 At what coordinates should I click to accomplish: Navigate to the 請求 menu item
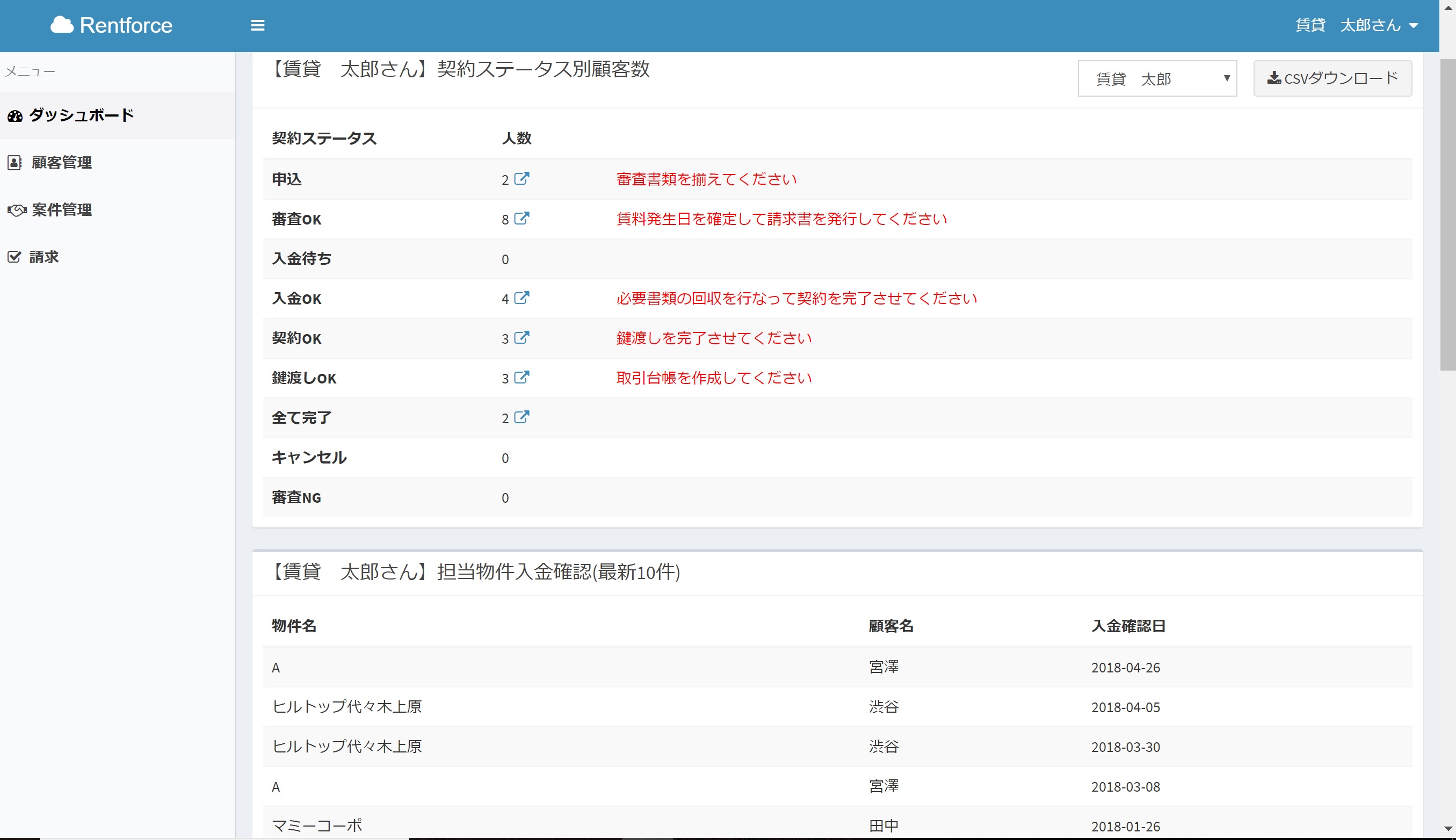point(44,256)
